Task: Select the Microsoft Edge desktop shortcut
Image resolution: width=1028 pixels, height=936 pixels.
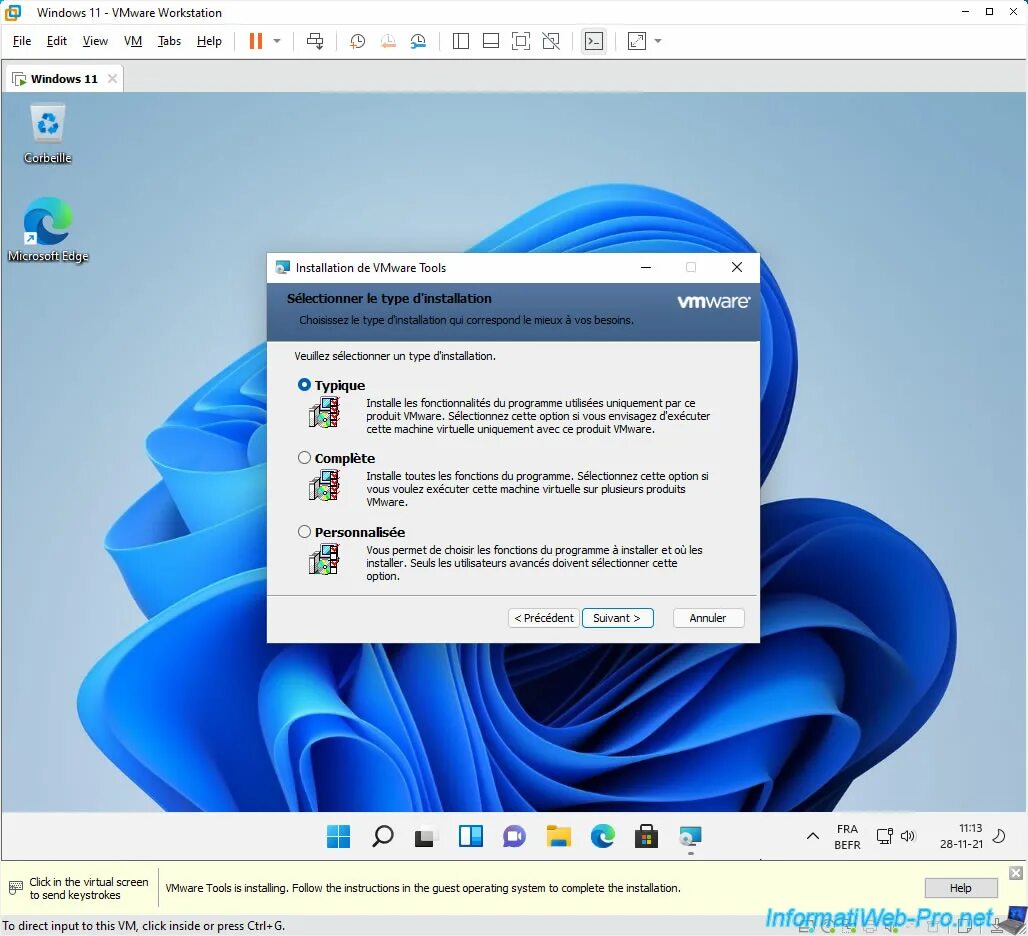Action: click(47, 230)
